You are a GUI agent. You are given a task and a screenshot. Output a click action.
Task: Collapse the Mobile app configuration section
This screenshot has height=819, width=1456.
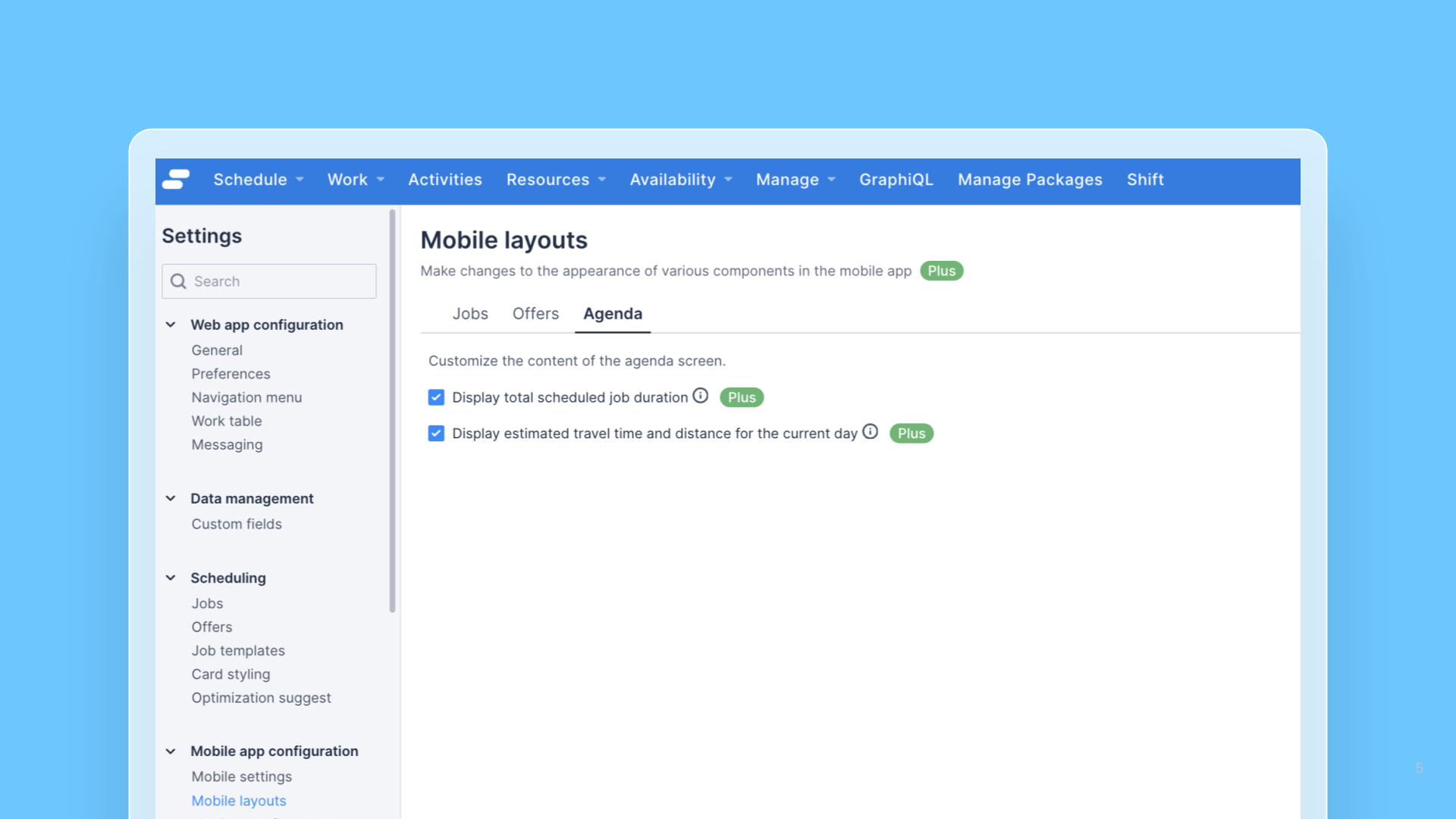coord(171,752)
